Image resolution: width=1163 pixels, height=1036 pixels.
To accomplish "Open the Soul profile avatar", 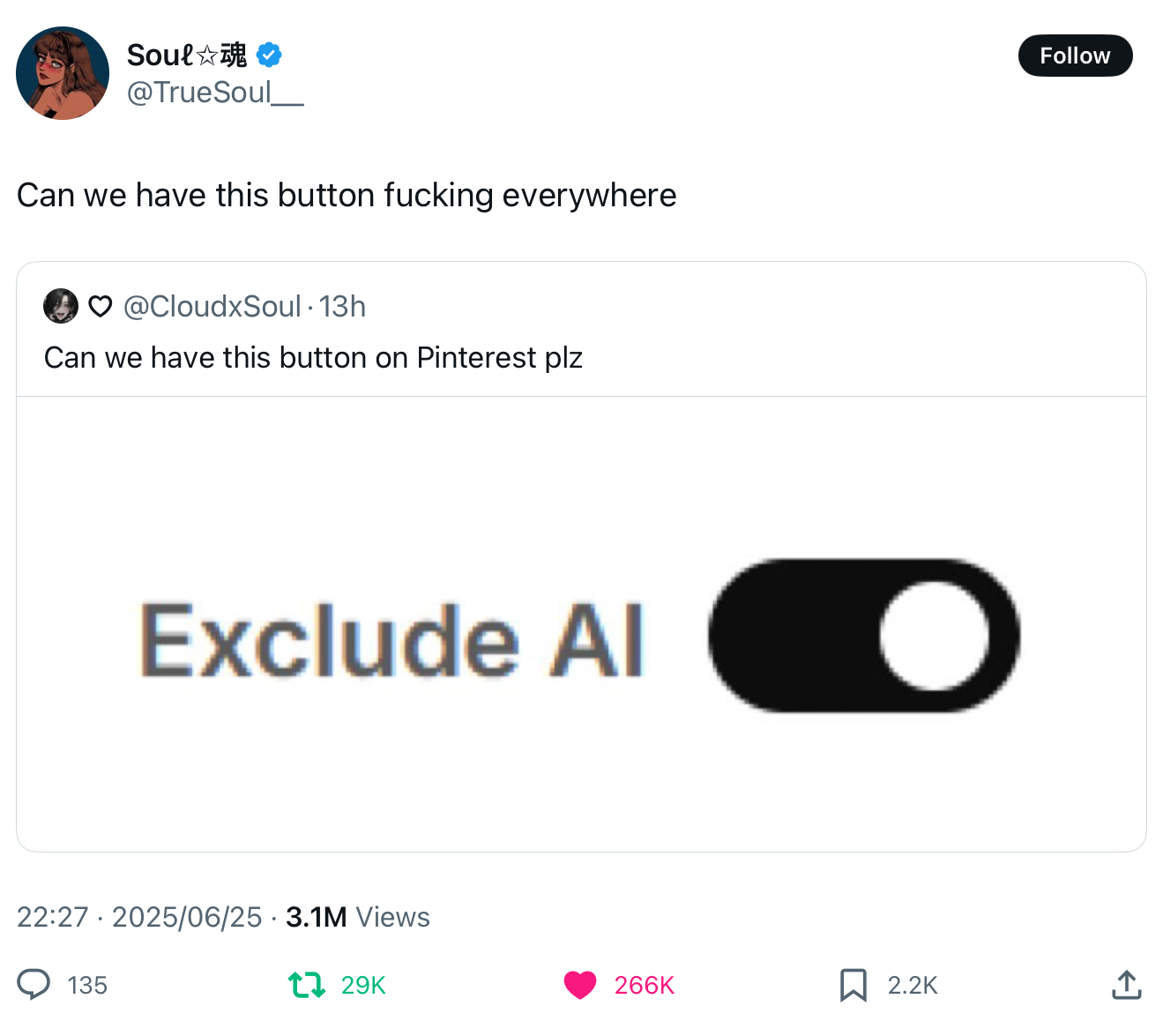I will click(63, 73).
